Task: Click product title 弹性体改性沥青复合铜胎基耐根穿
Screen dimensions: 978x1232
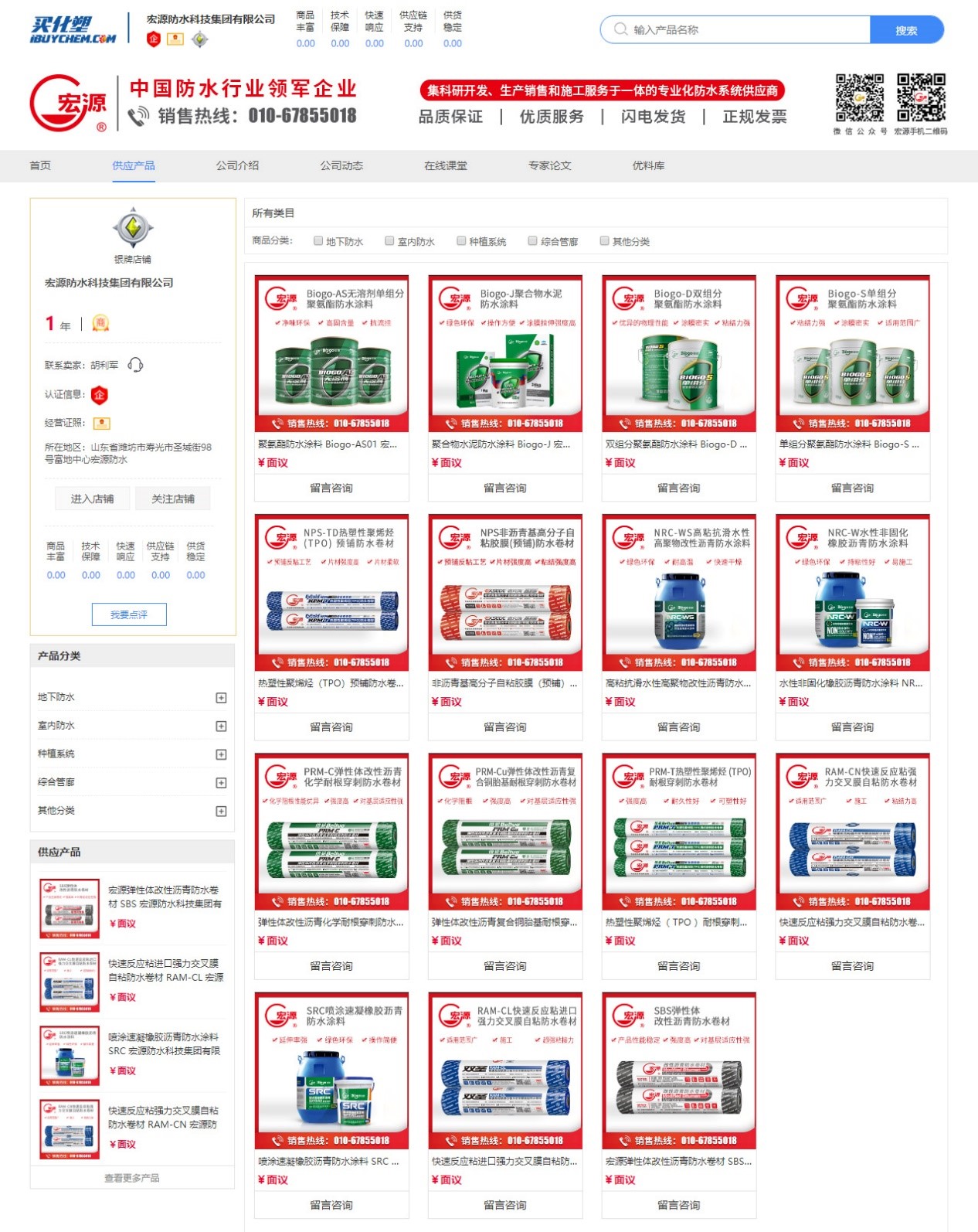Action: click(x=504, y=922)
